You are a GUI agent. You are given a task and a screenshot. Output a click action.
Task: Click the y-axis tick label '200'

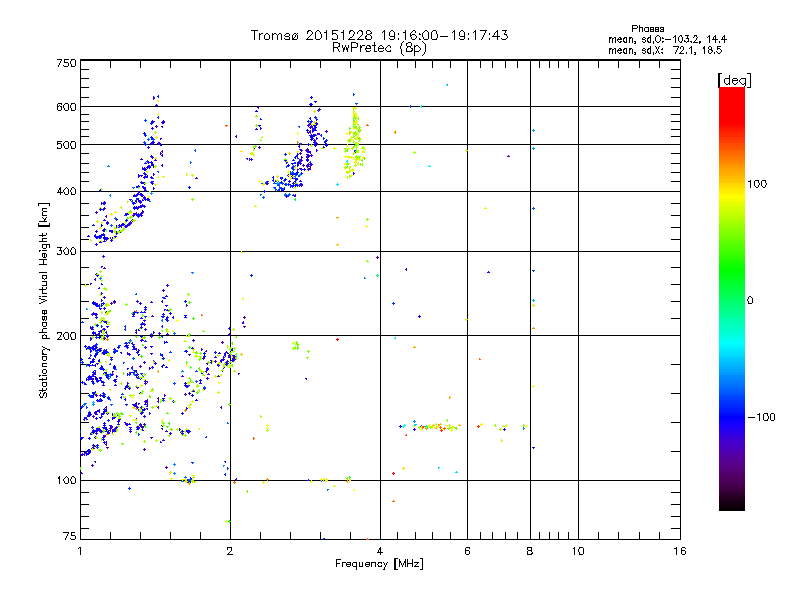66,336
